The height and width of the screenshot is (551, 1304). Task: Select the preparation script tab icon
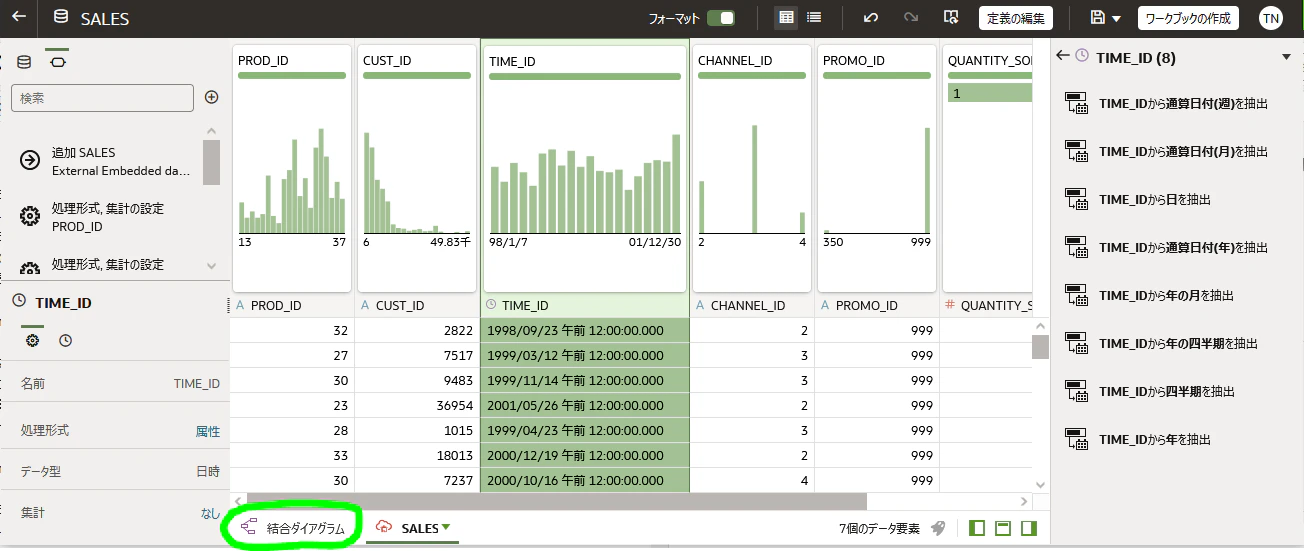(57, 62)
